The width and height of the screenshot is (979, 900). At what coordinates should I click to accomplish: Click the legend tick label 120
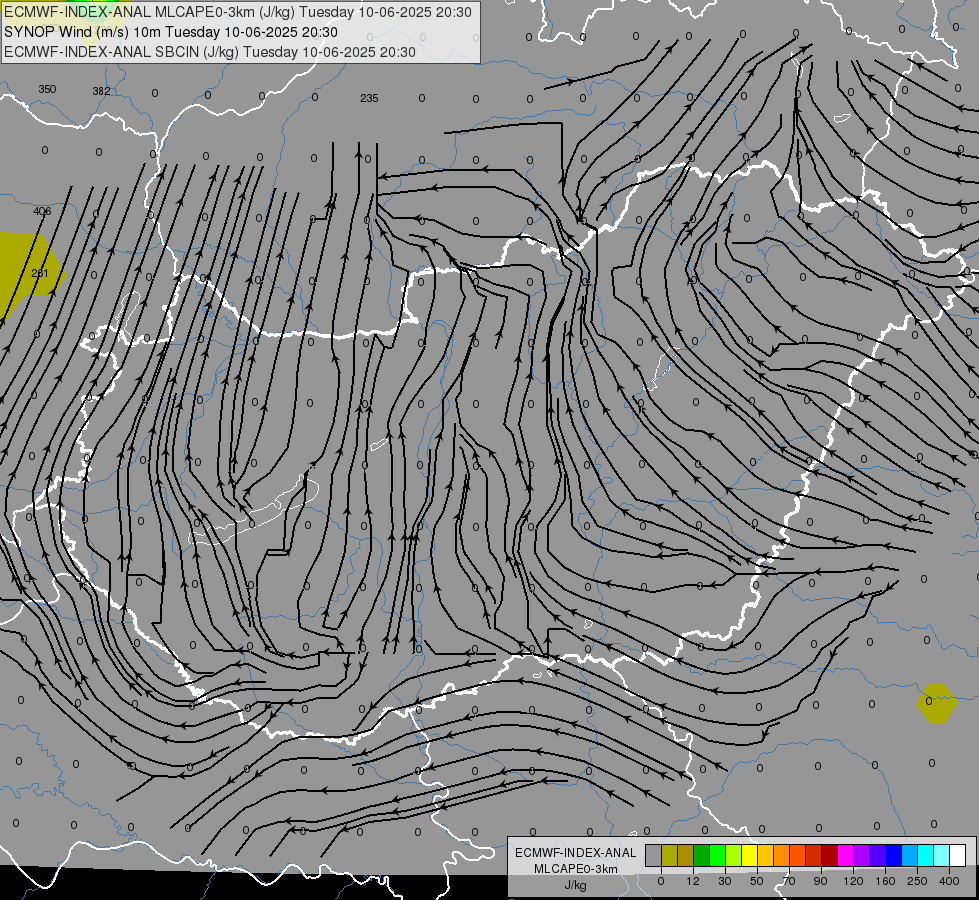853,881
